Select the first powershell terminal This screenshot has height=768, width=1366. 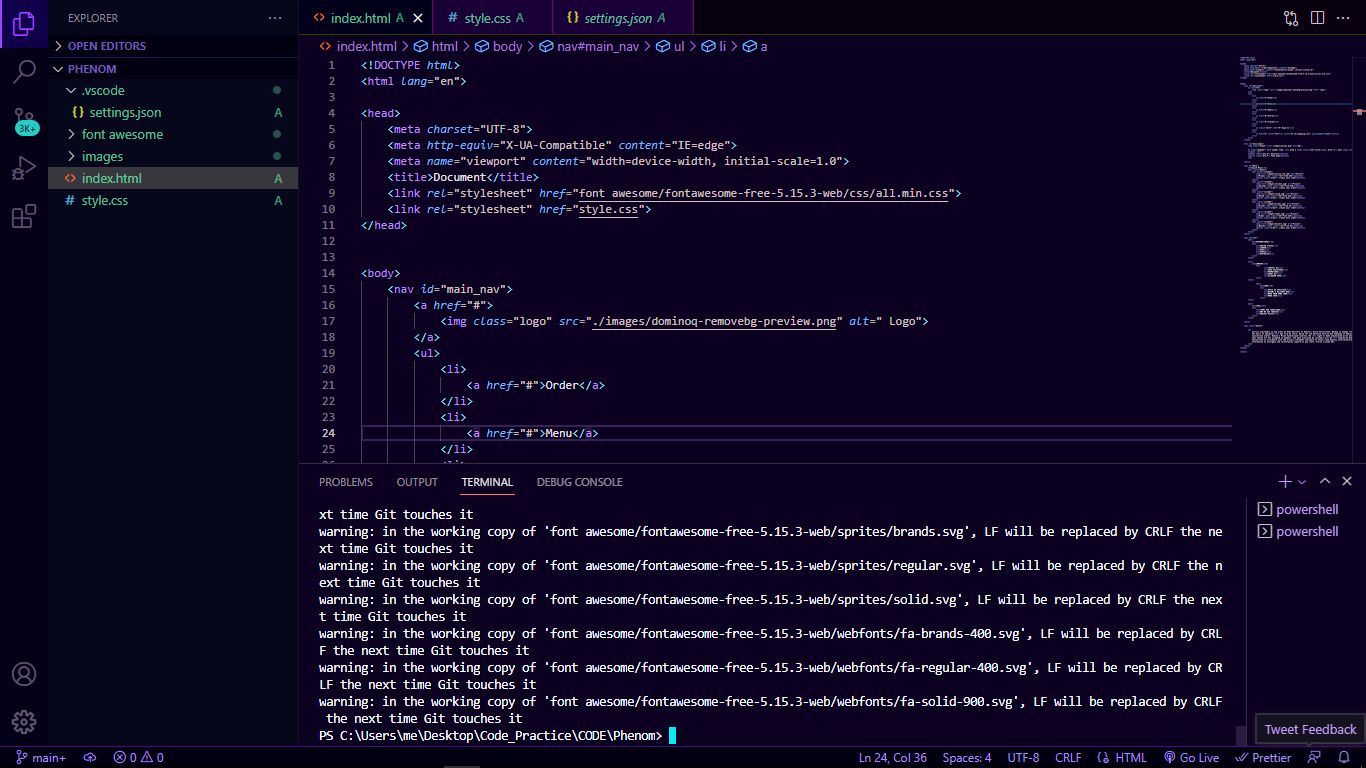pyautogui.click(x=1298, y=509)
